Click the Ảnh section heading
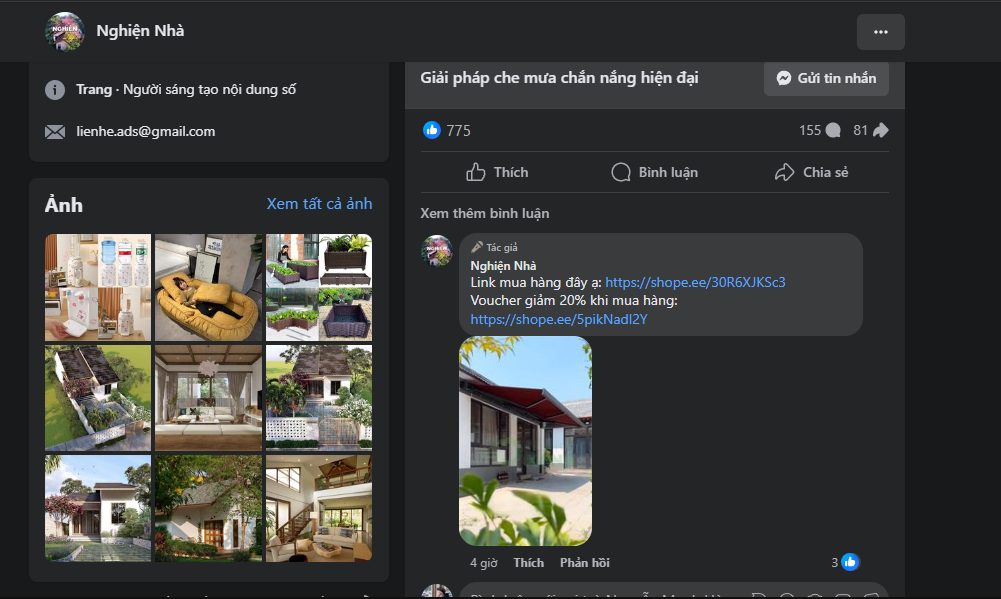Screen dimensions: 1001x599 pos(64,205)
